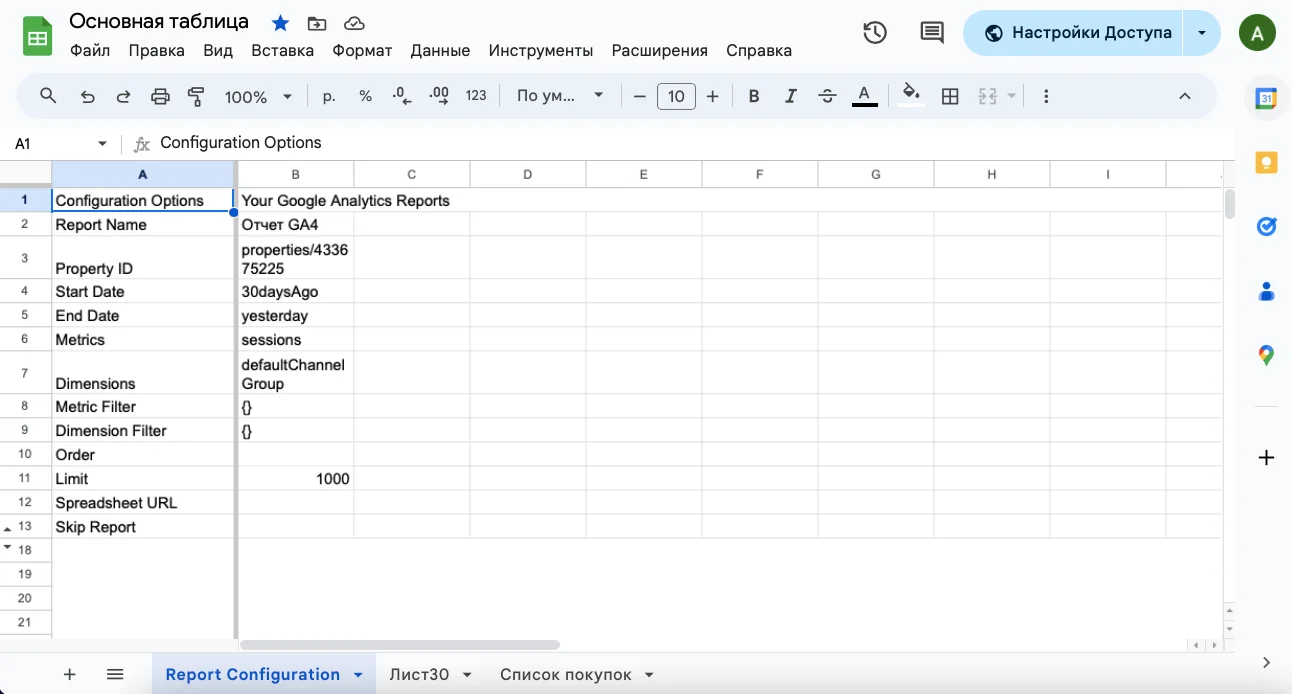1292x694 pixels.
Task: Open version history clock icon
Action: pyautogui.click(x=874, y=33)
